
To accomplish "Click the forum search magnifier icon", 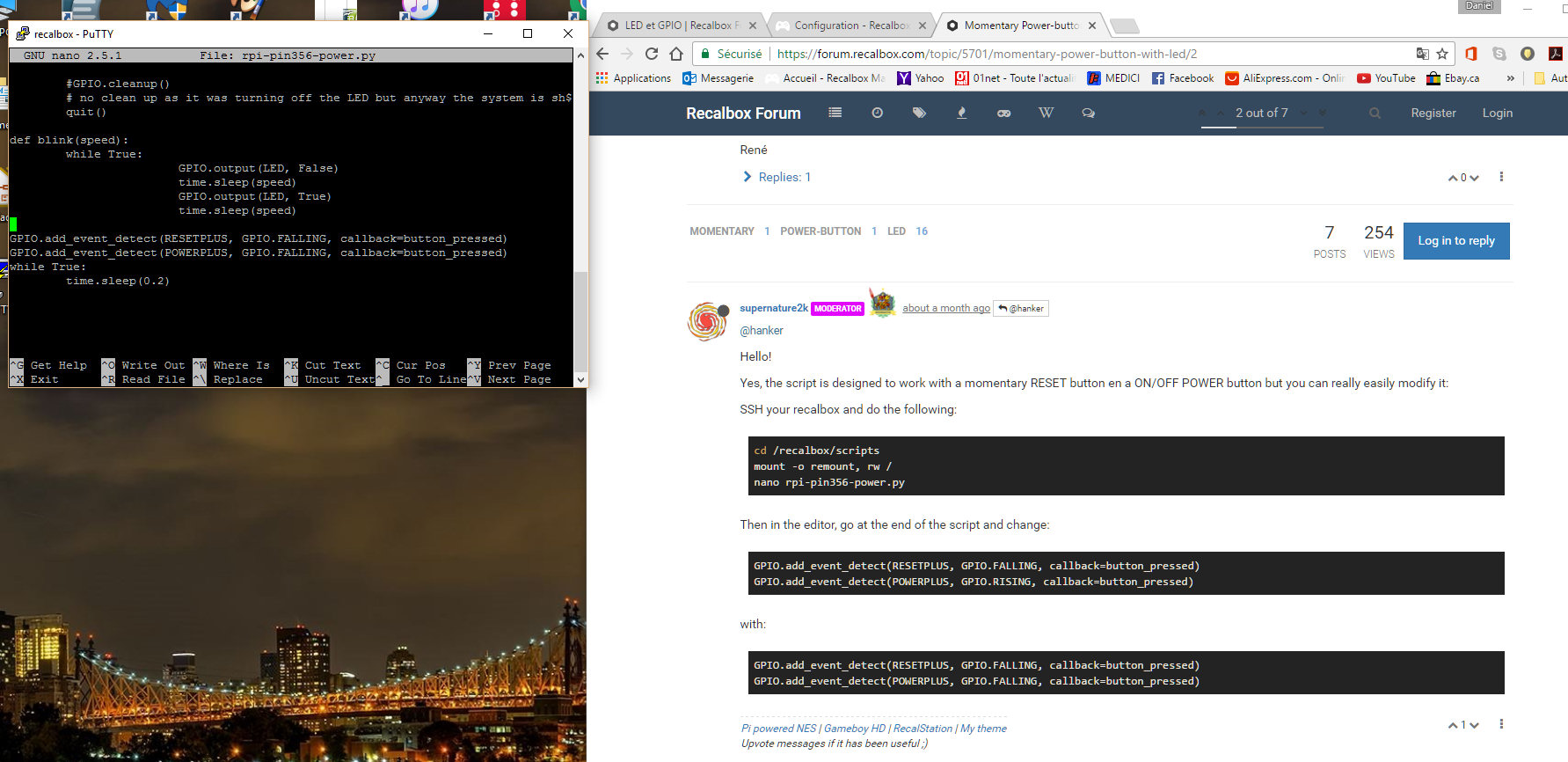I will [x=1375, y=113].
